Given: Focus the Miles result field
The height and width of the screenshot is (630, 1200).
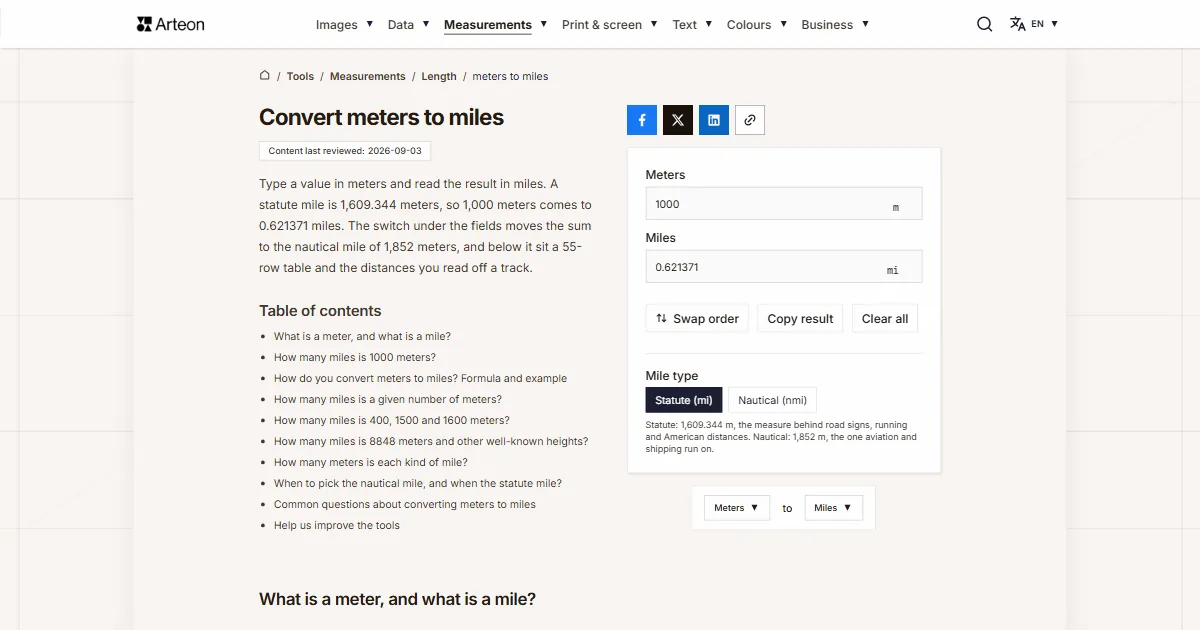Looking at the screenshot, I should pos(784,267).
